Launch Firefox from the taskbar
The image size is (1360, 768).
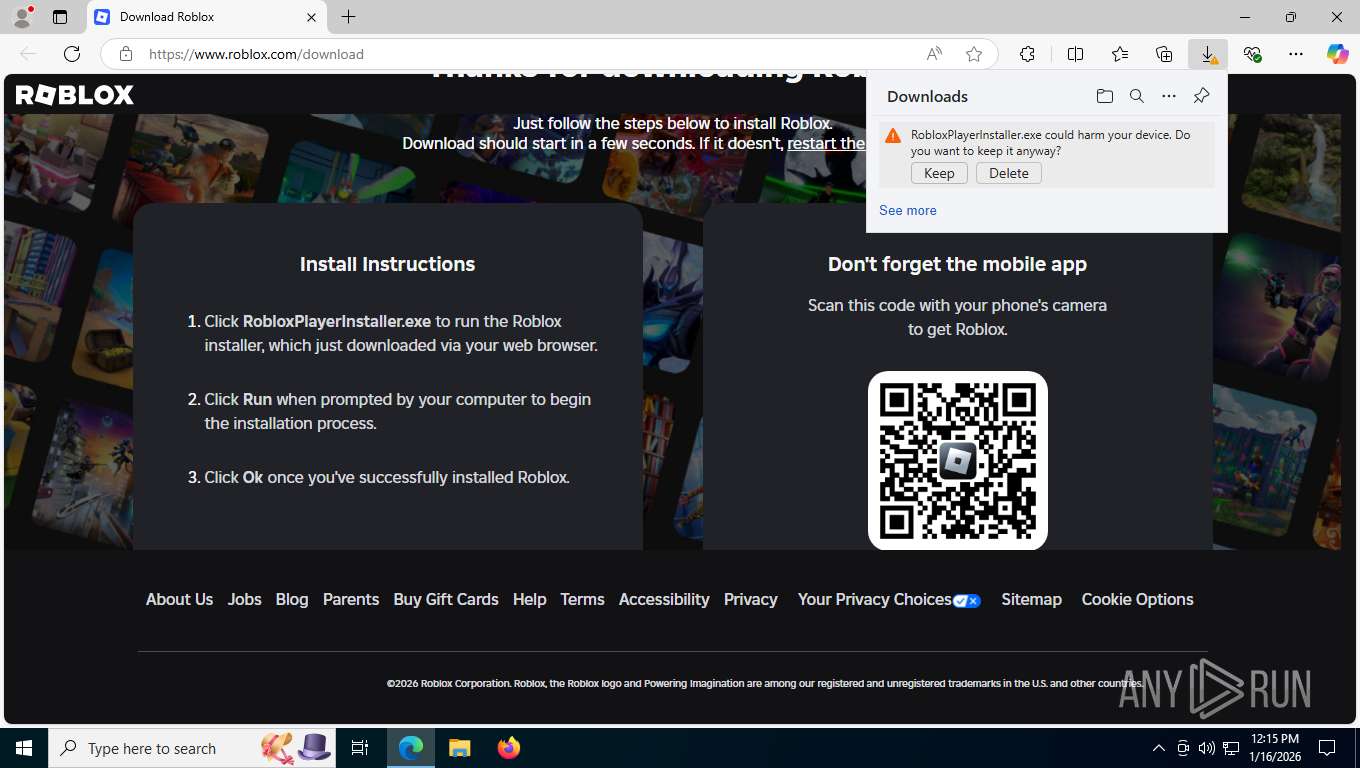(509, 748)
